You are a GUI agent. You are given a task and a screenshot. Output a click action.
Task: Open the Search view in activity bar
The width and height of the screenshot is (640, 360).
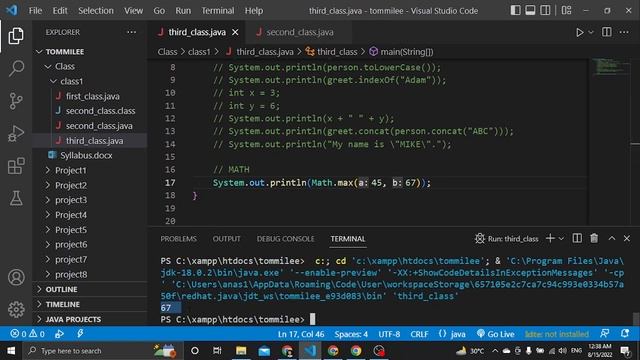[x=16, y=68]
